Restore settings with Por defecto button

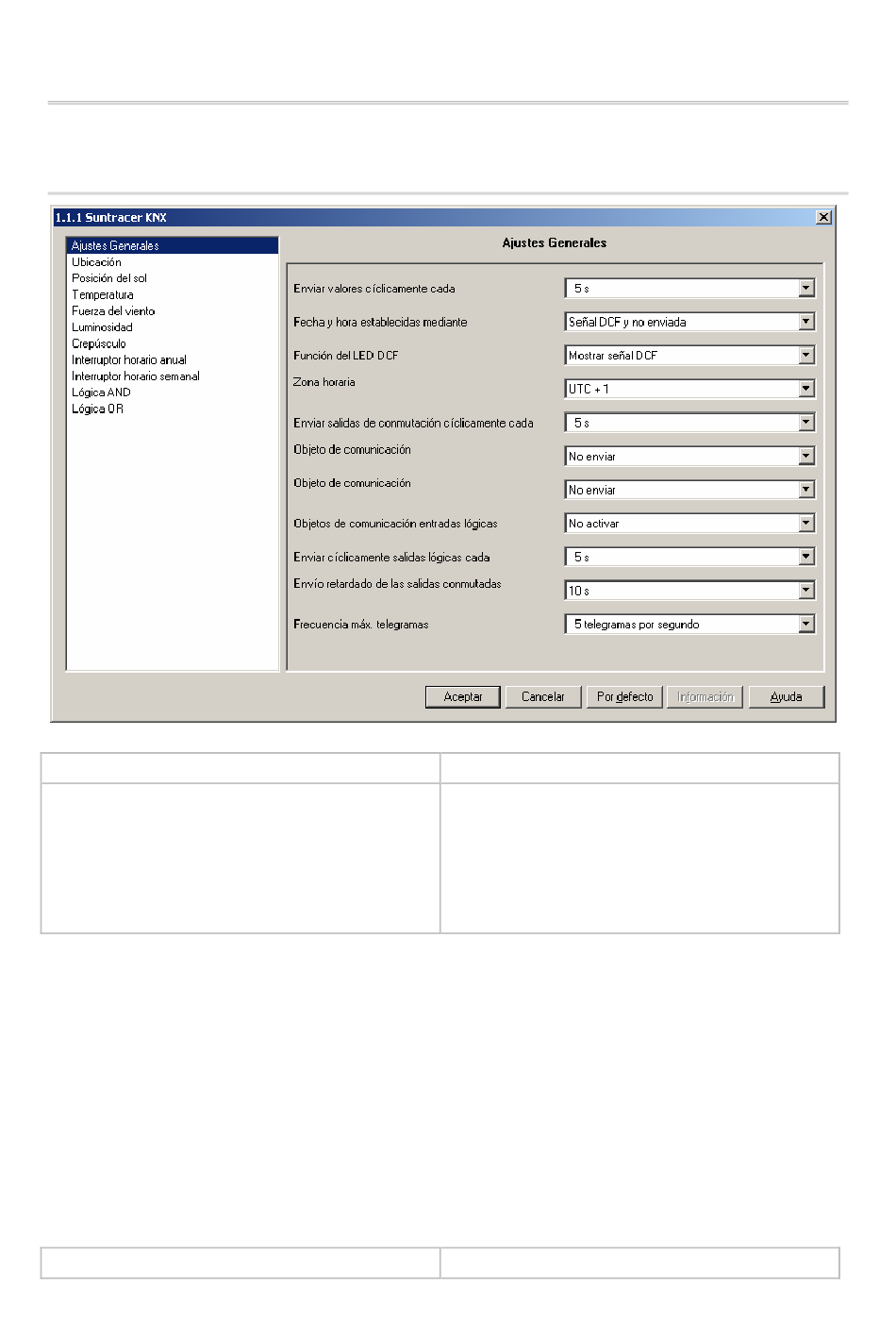coord(624,696)
